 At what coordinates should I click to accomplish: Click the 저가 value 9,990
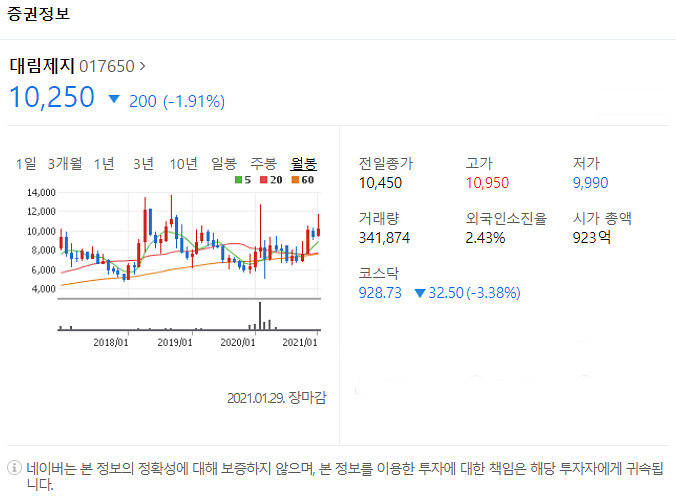tap(590, 183)
